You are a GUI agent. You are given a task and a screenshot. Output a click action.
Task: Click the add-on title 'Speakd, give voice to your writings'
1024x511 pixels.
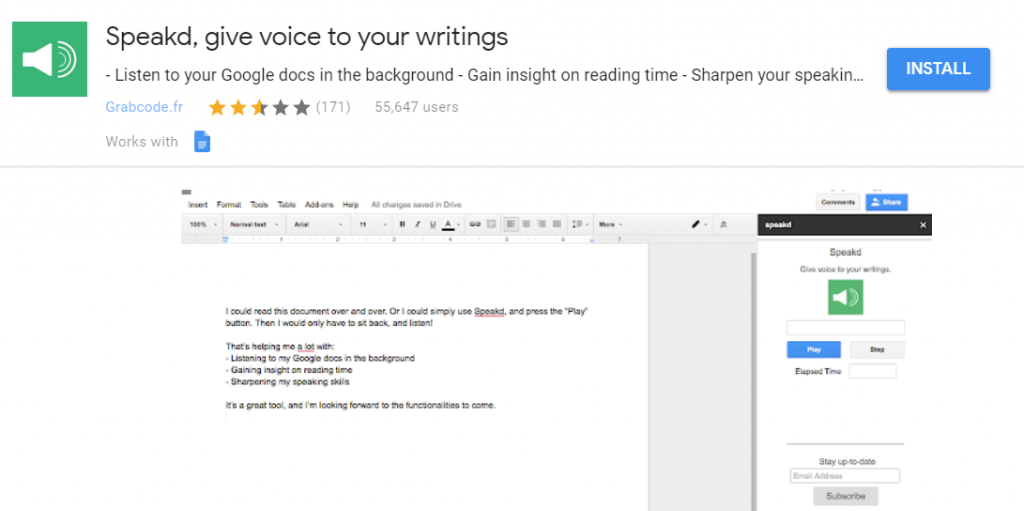tap(307, 37)
